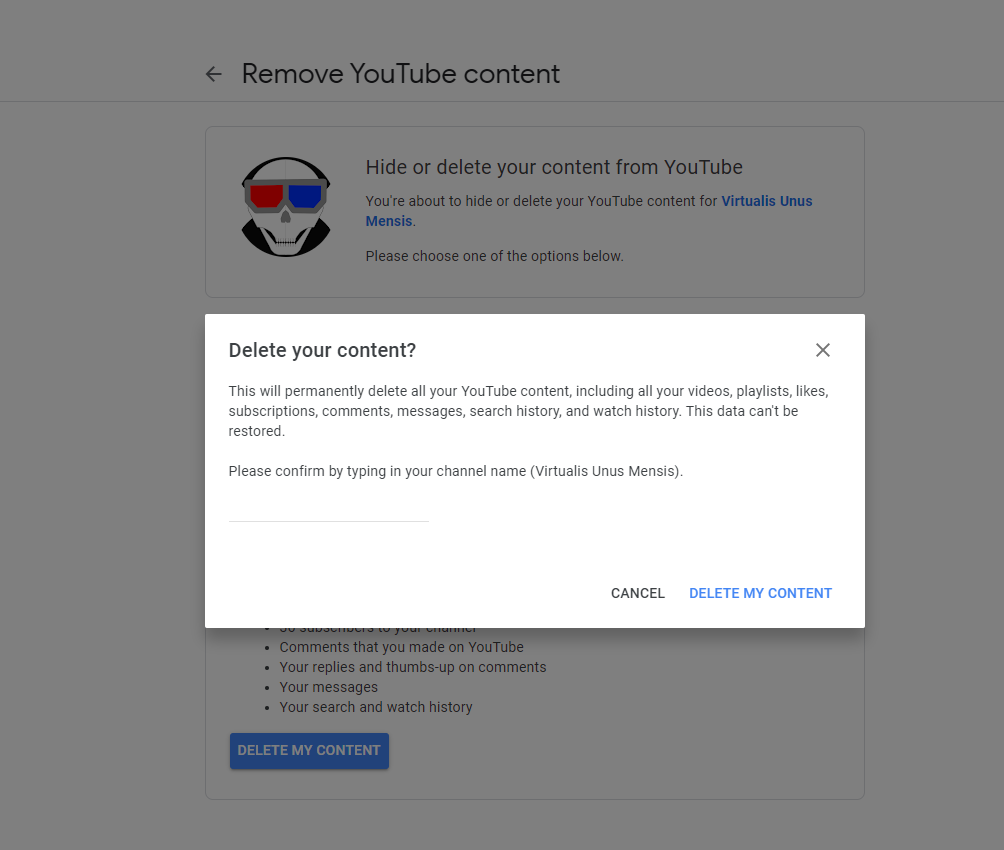The image size is (1004, 850).
Task: Click the 'This will permanently delete all' warning paragraph
Action: (x=528, y=411)
